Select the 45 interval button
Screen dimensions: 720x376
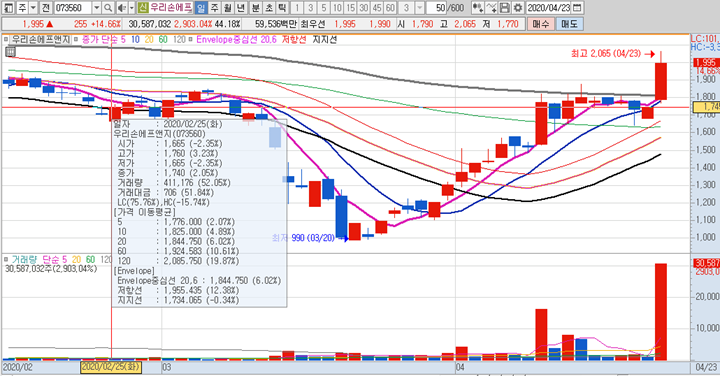point(377,8)
